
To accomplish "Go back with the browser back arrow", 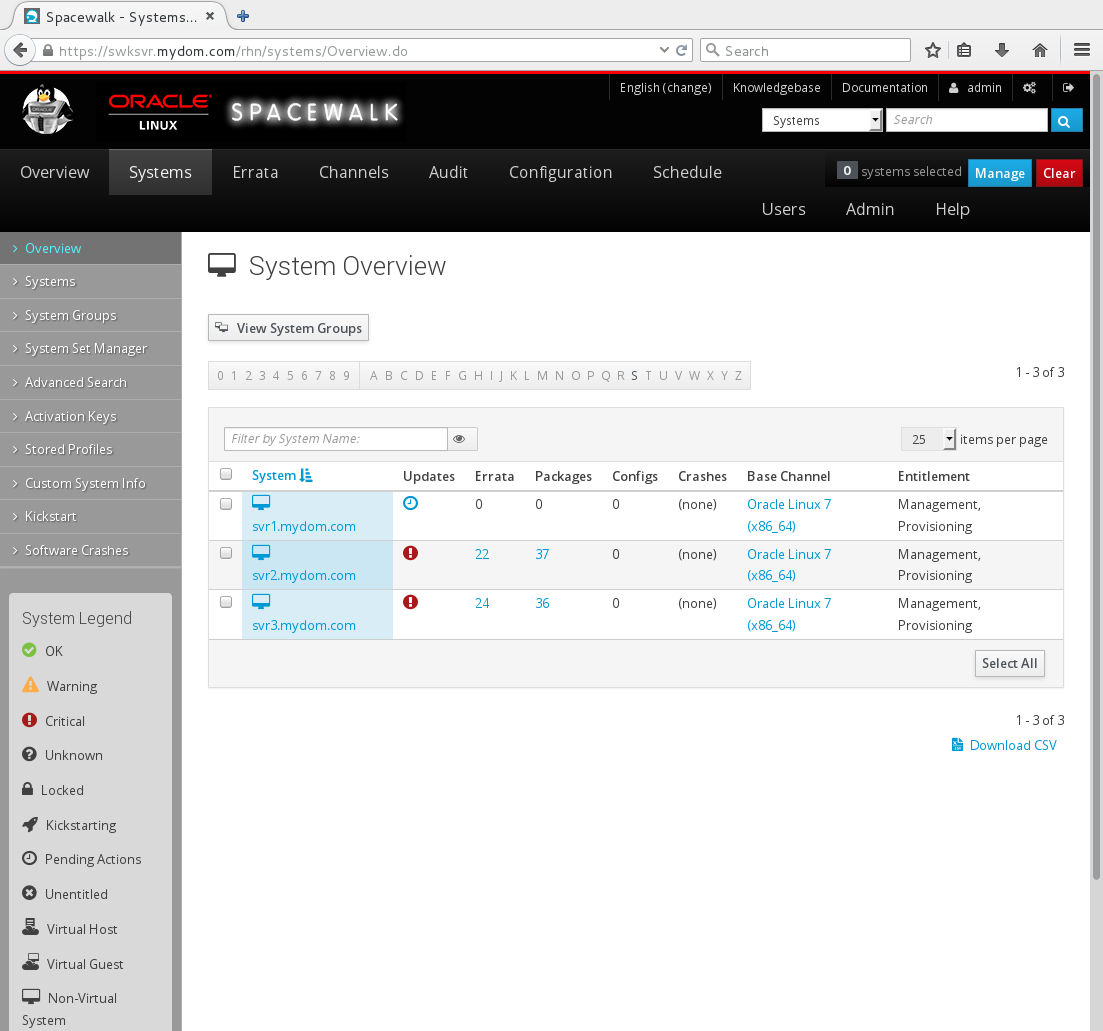I will tap(20, 51).
